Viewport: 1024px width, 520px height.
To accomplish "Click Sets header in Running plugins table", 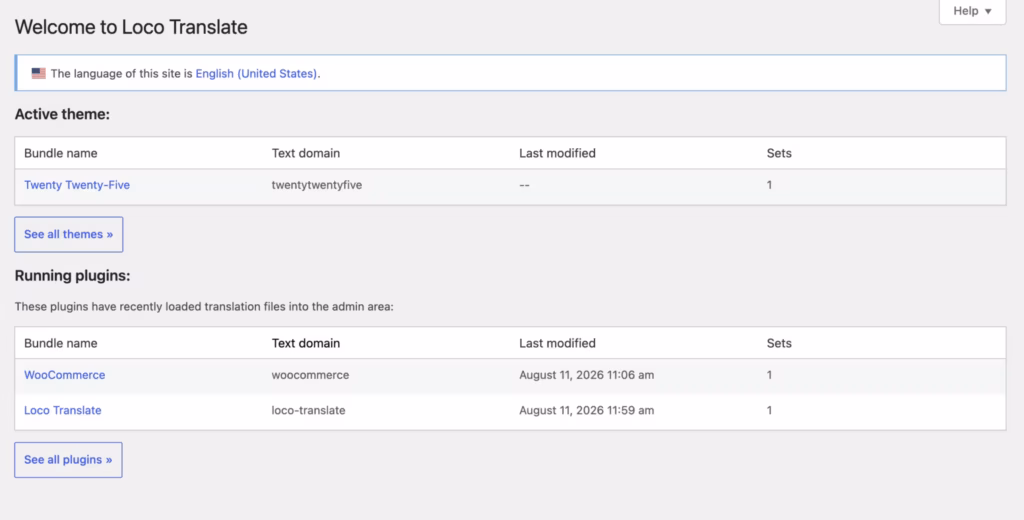I will click(x=779, y=344).
